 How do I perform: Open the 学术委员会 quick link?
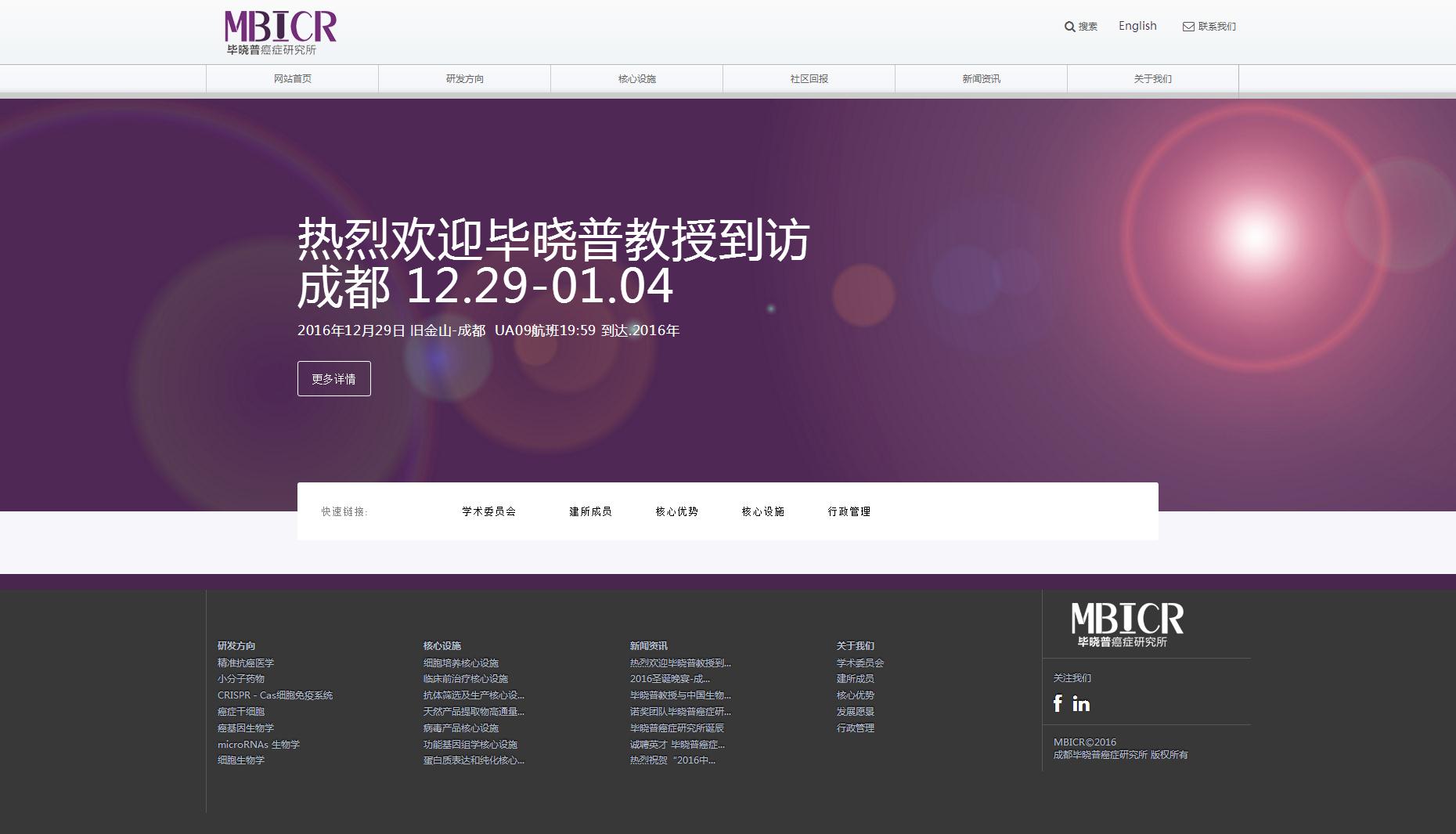[488, 511]
